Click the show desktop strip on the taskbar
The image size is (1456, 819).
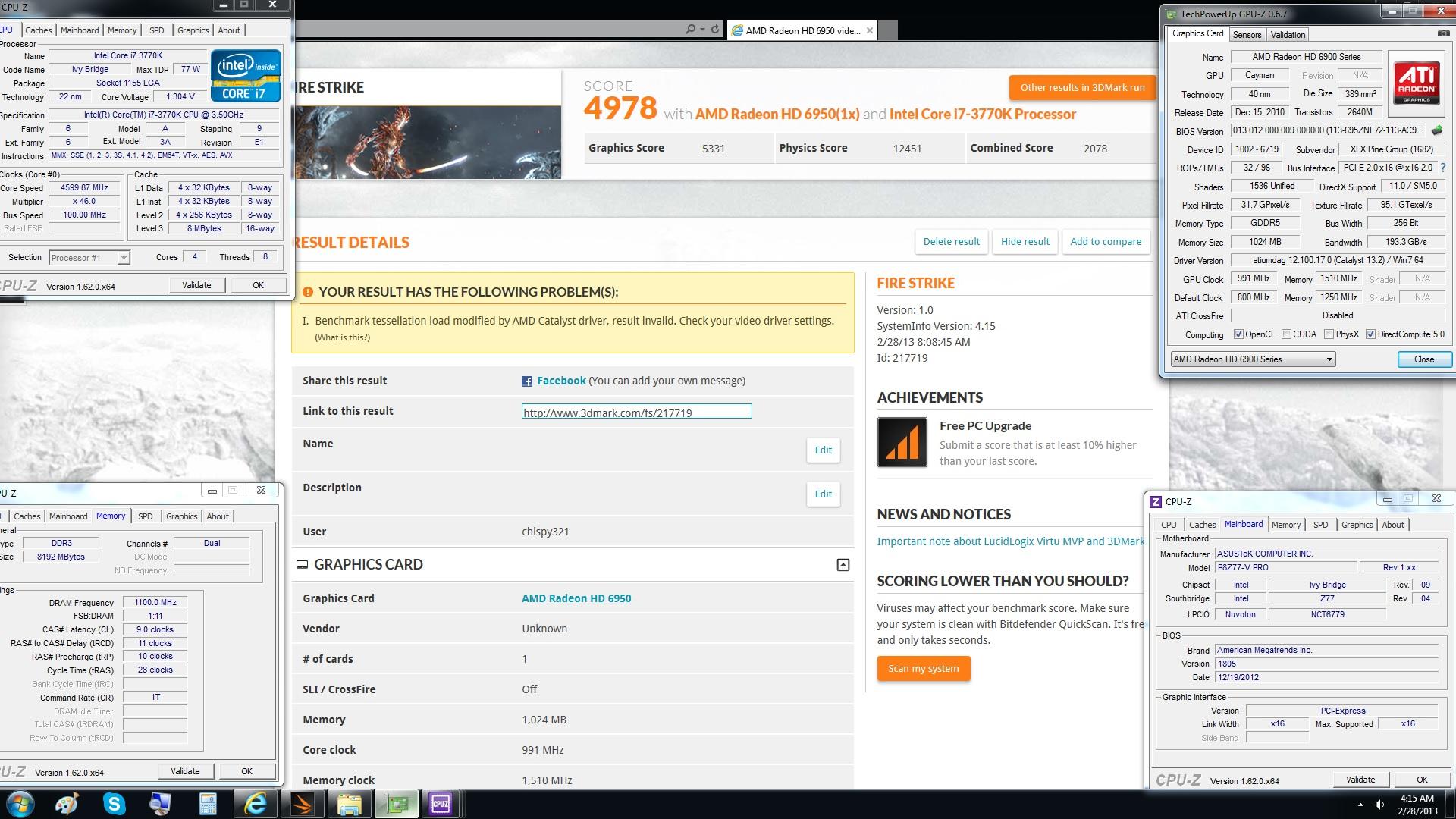(x=1451, y=804)
